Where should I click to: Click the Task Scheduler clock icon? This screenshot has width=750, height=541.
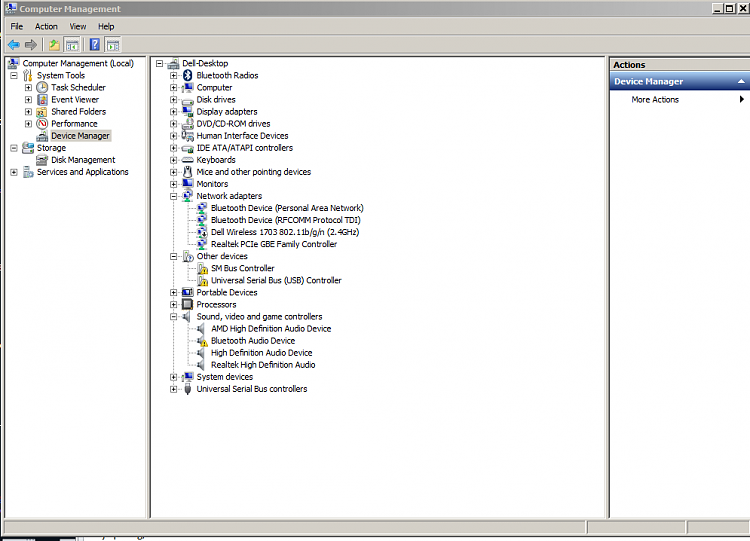click(x=42, y=87)
